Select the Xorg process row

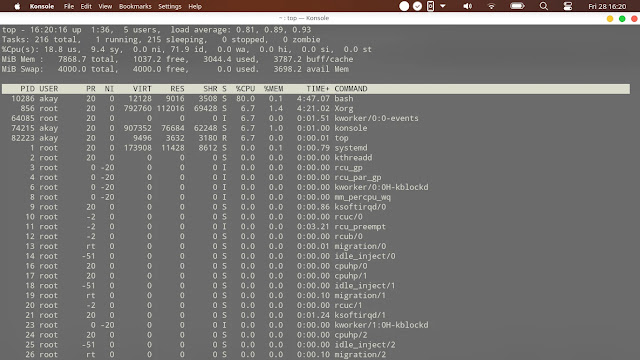[316, 109]
